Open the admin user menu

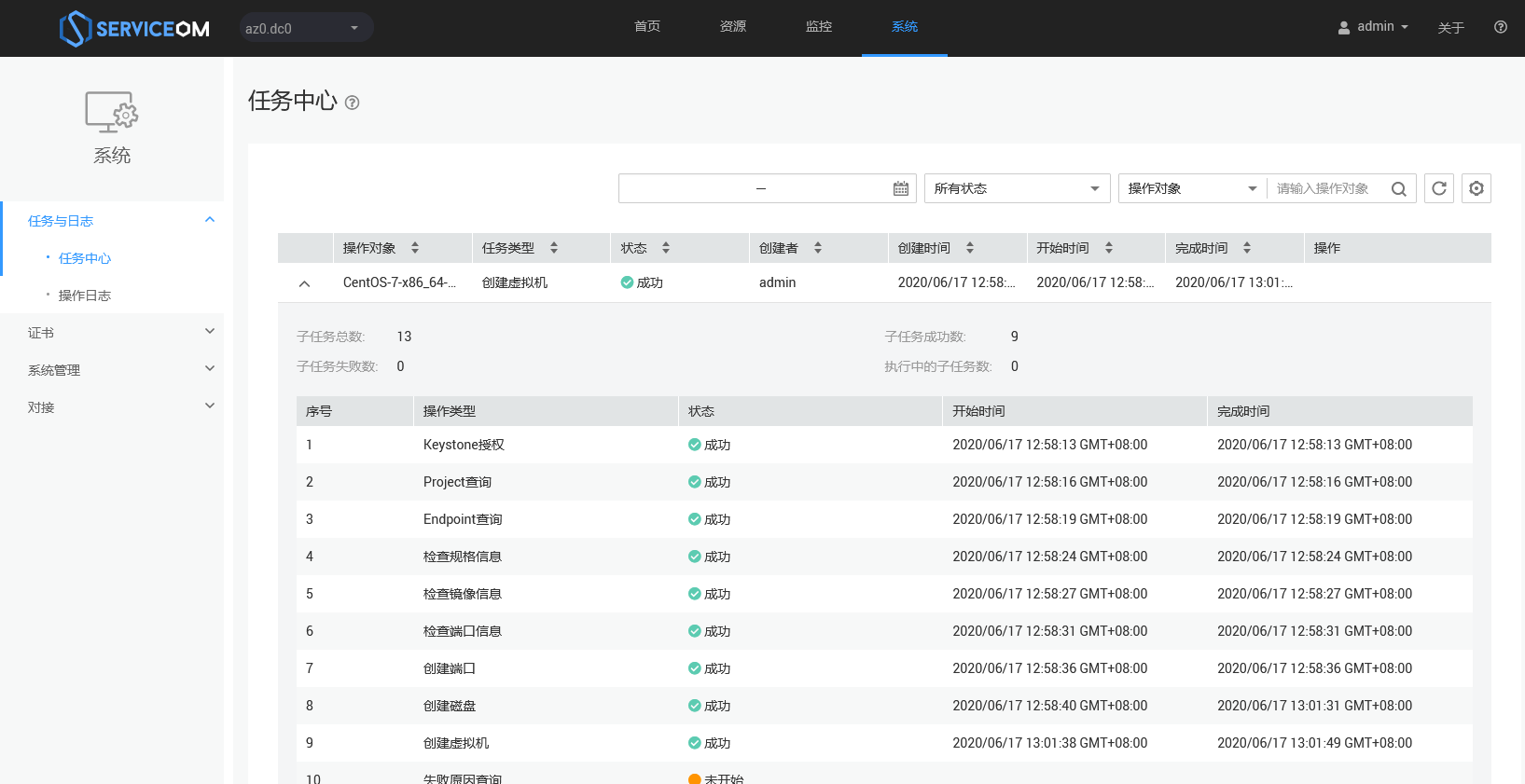(x=1373, y=27)
